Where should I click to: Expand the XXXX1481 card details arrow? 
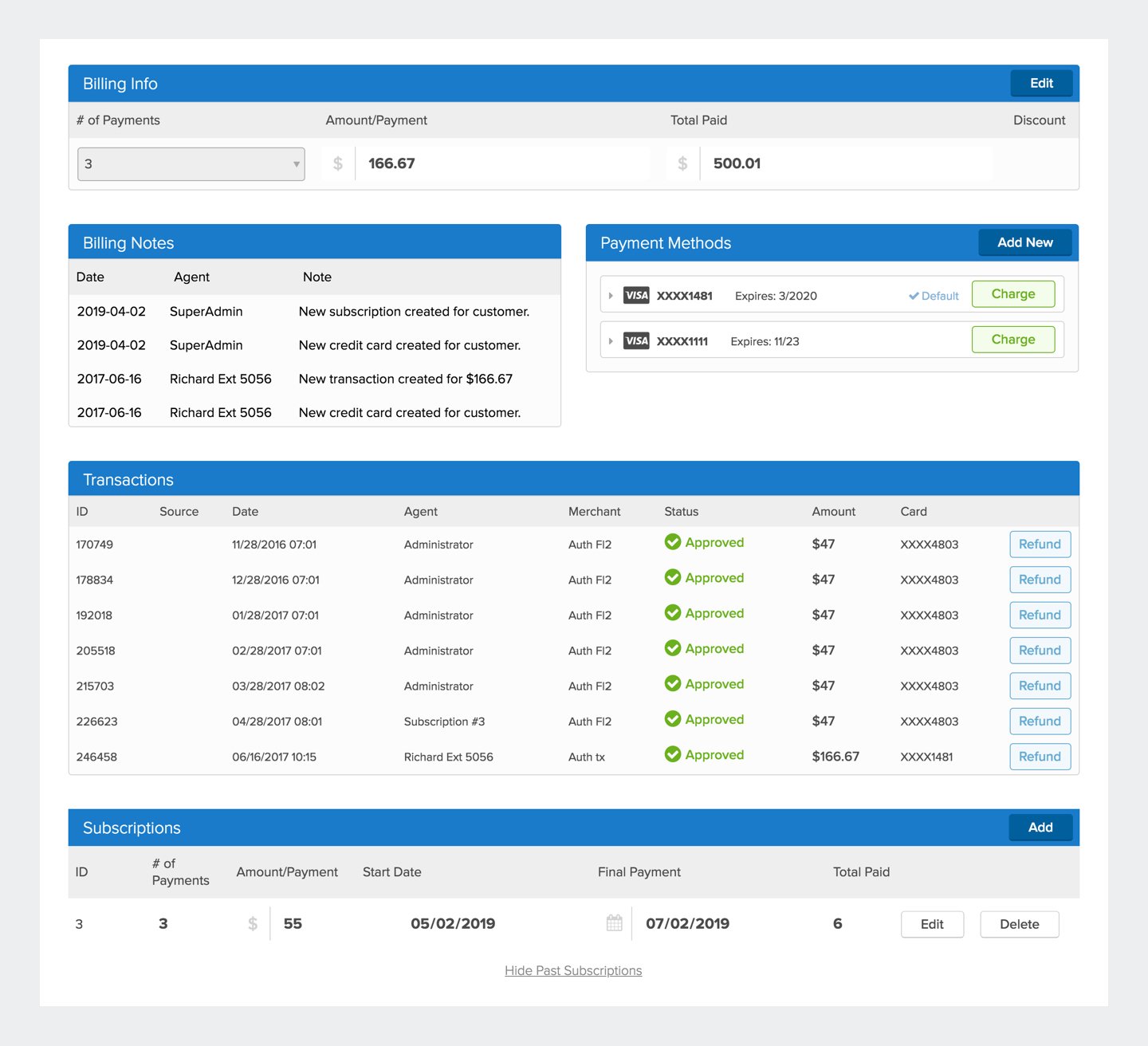pos(611,296)
